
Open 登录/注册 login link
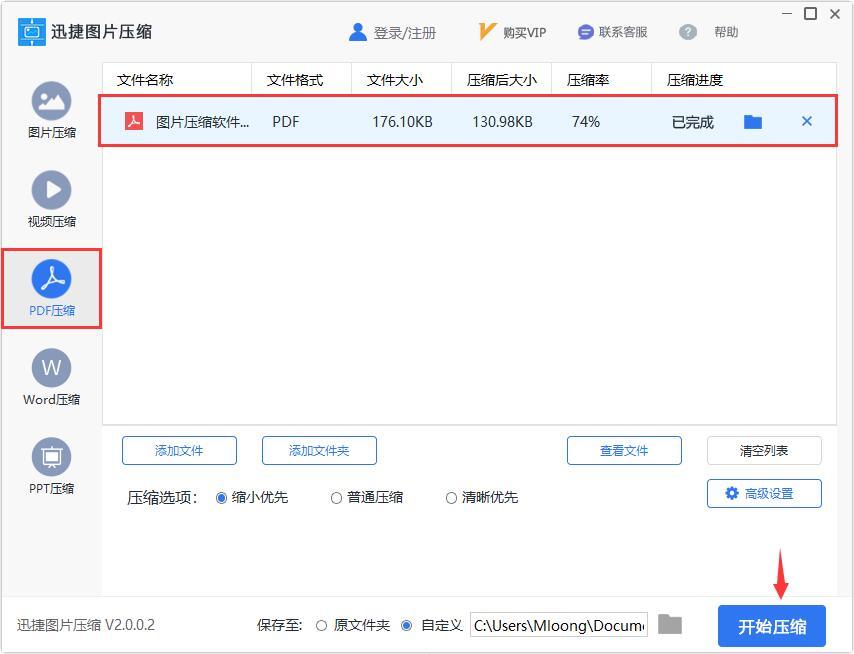[x=405, y=33]
